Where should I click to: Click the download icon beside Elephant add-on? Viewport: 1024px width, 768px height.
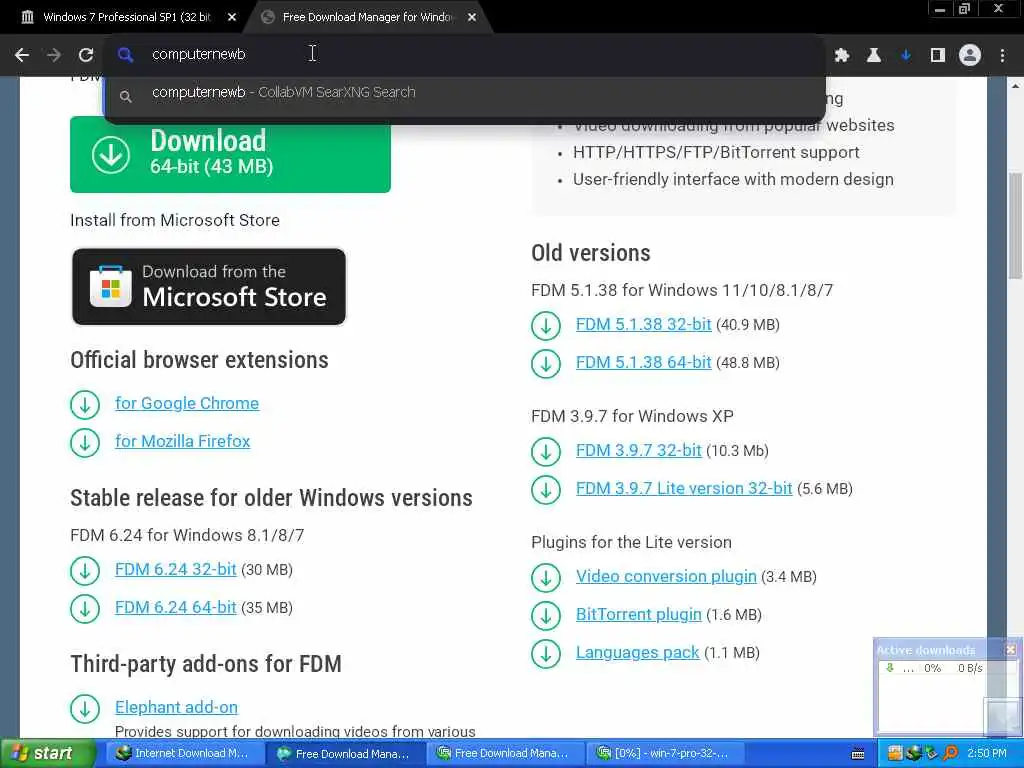[85, 708]
